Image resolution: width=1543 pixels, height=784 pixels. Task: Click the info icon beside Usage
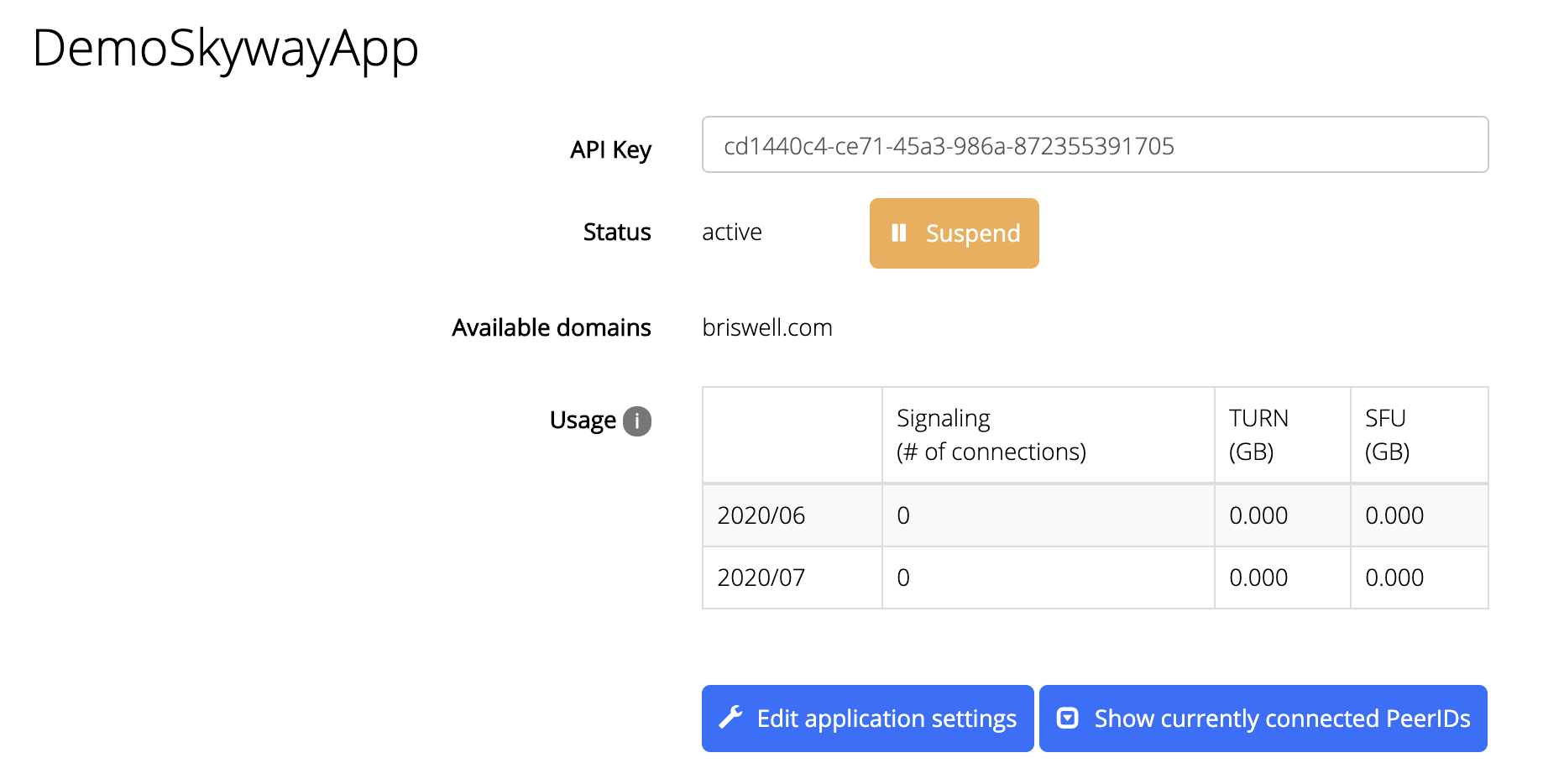pyautogui.click(x=637, y=421)
